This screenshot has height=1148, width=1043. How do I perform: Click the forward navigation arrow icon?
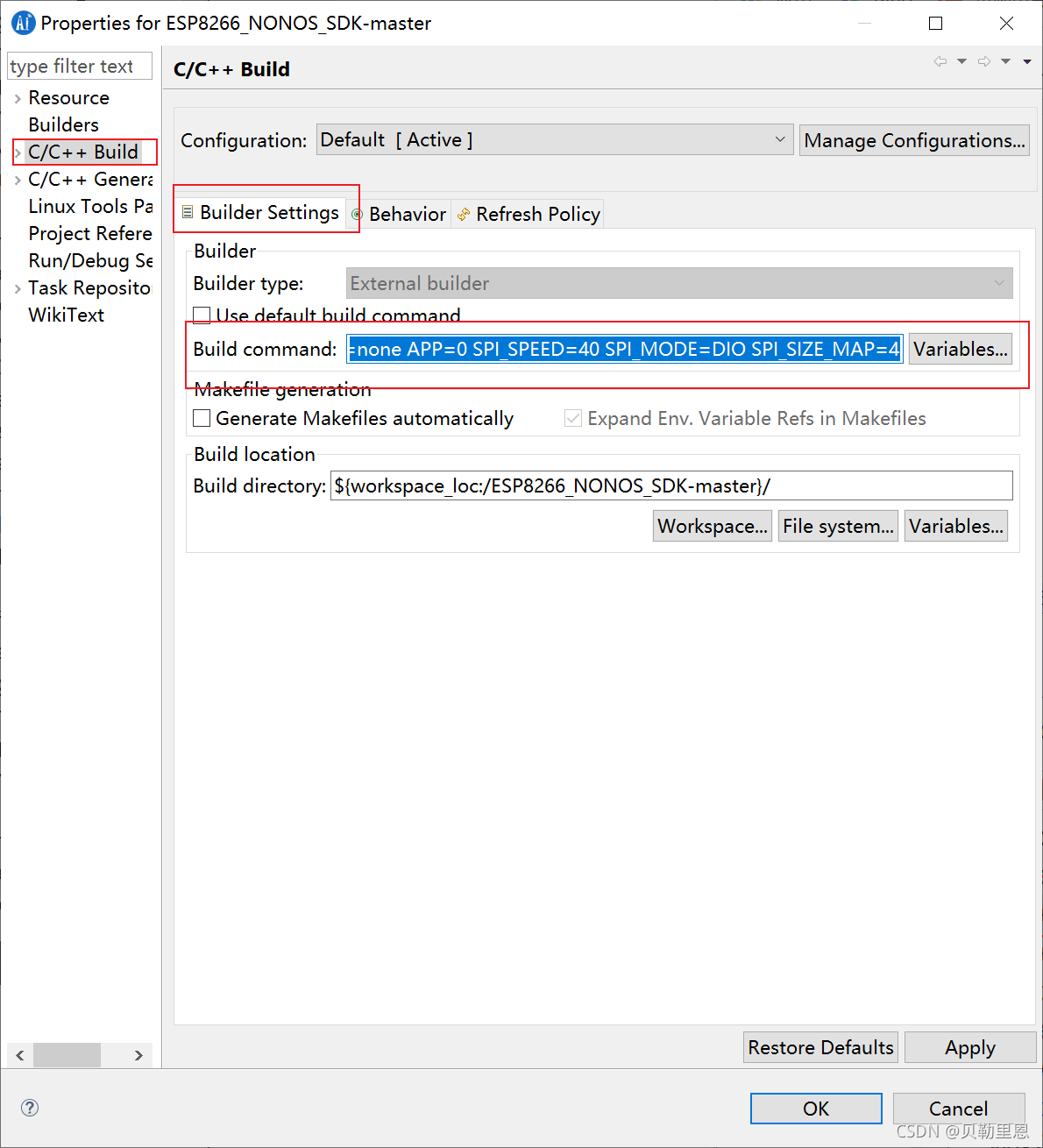pos(984,61)
